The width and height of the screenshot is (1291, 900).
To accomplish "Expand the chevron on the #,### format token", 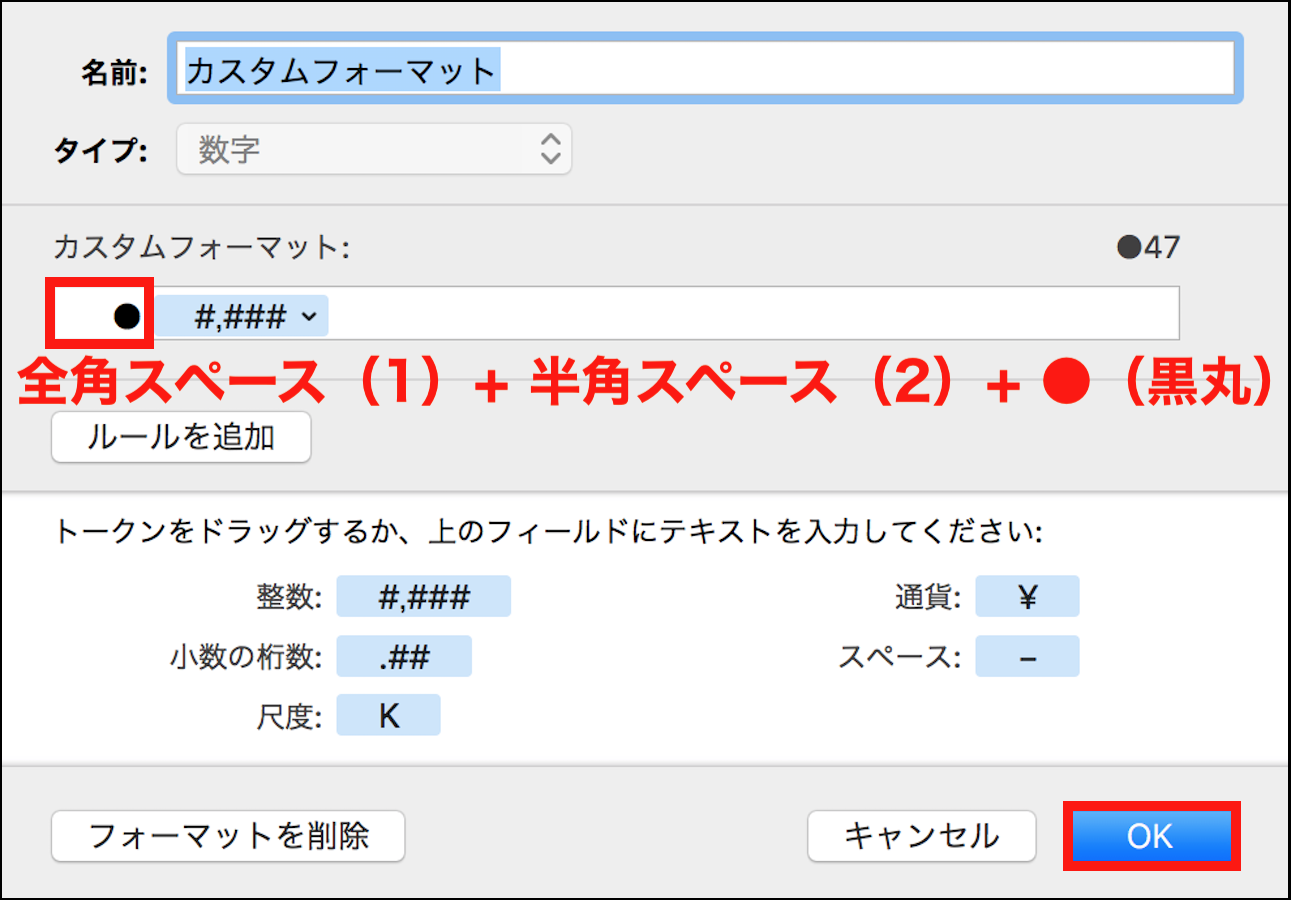I will pyautogui.click(x=308, y=317).
